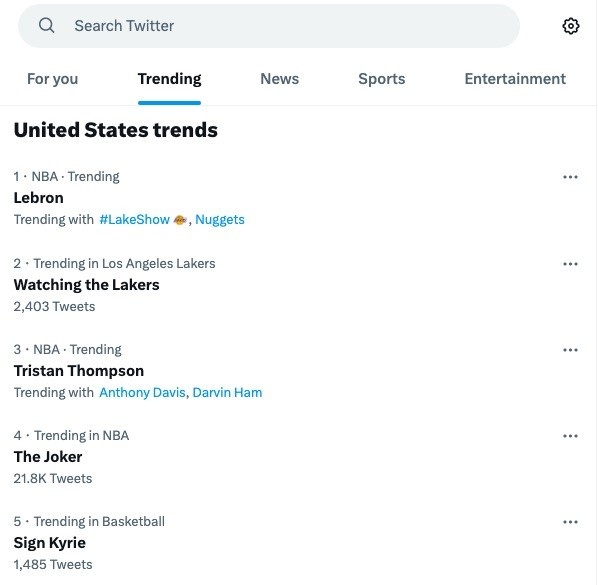Open more options for Lebron trend
The image size is (598, 585).
[x=570, y=177]
